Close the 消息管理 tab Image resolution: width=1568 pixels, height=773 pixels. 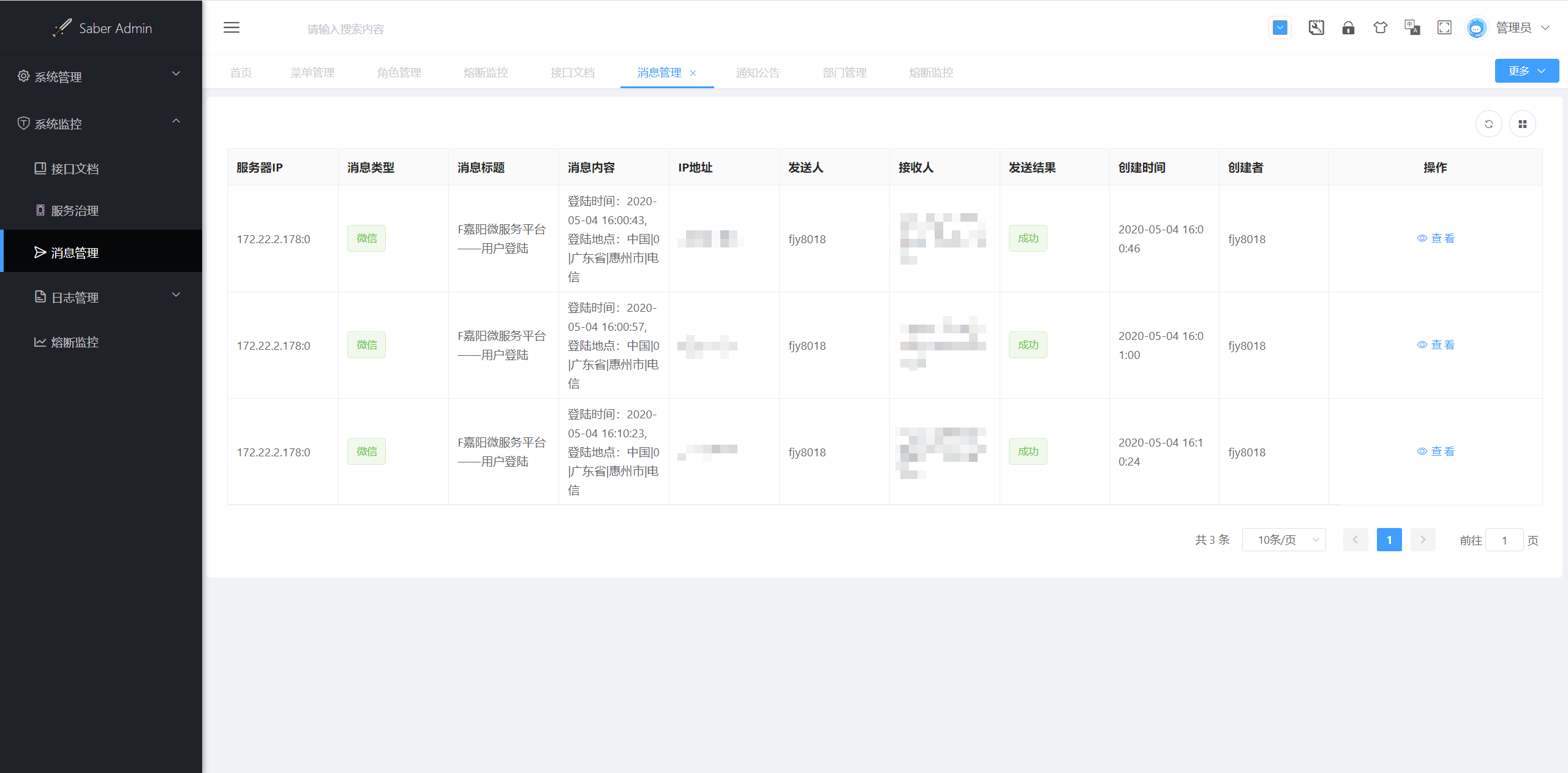(x=693, y=73)
